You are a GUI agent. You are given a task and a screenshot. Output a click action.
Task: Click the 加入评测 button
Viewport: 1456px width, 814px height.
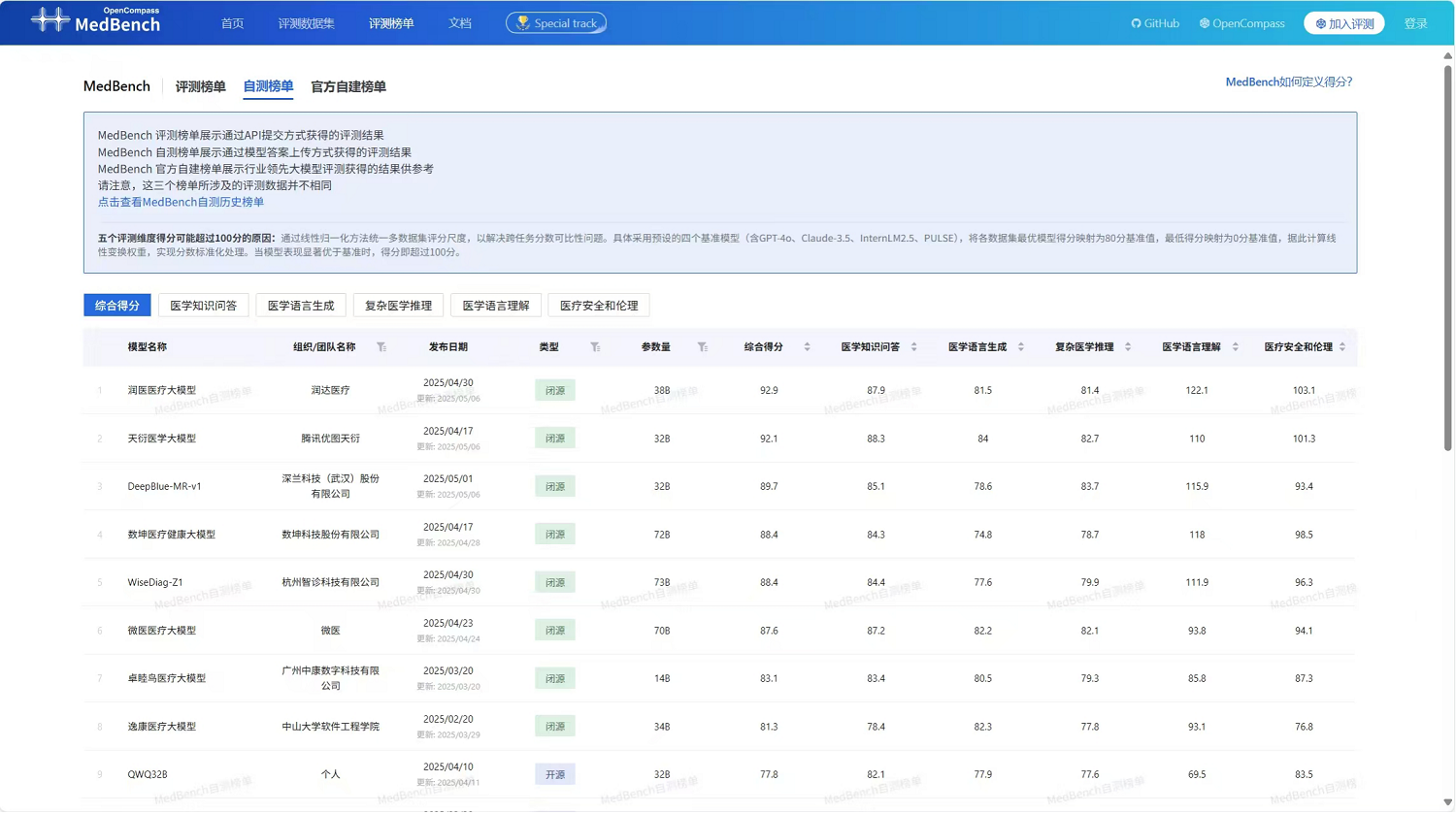pos(1344,23)
